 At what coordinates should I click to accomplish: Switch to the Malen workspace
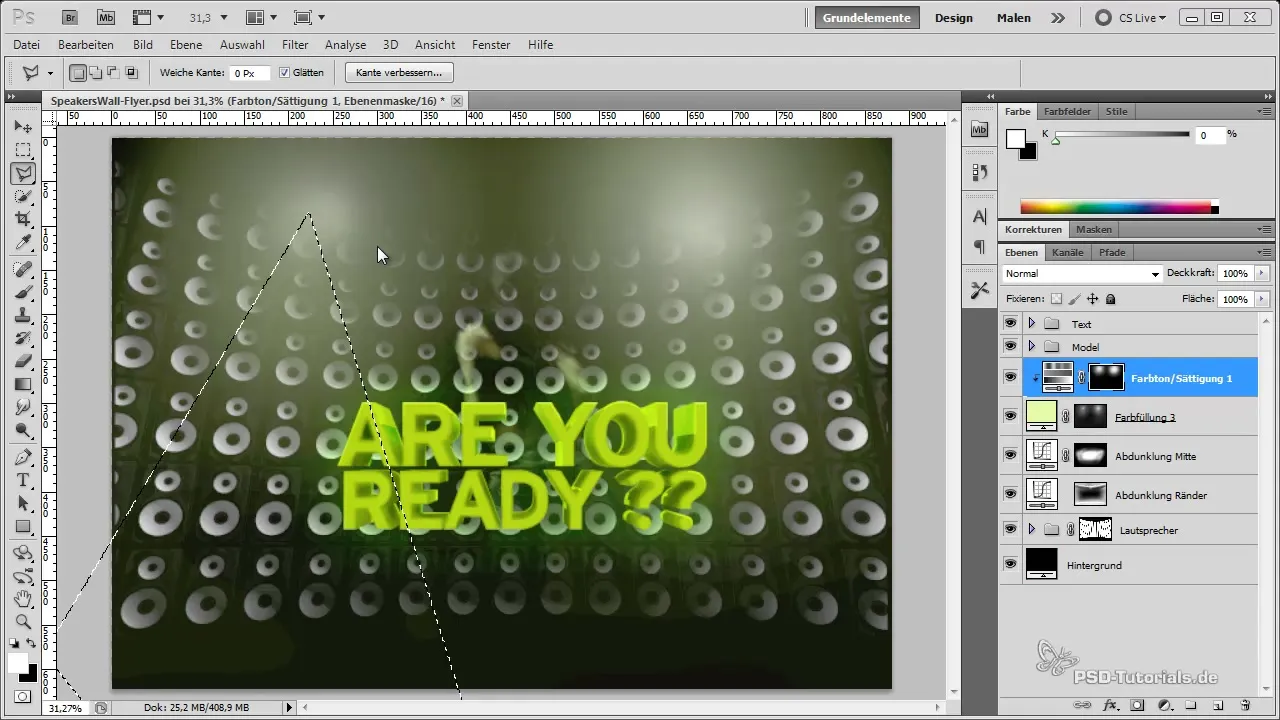tap(1014, 18)
